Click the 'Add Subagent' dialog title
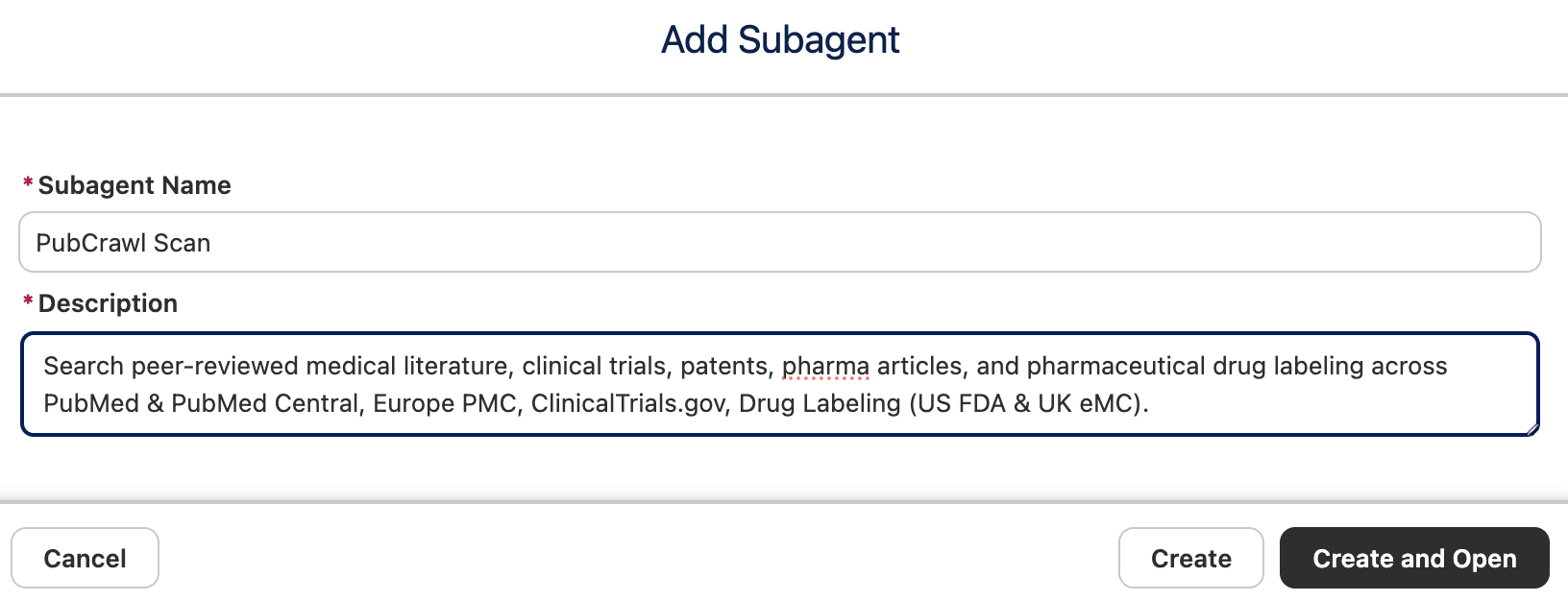 [x=780, y=40]
